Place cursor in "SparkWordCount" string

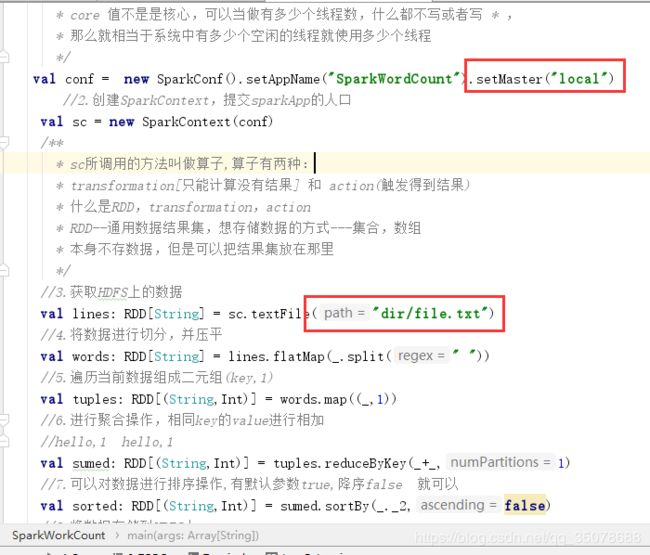click(x=394, y=78)
